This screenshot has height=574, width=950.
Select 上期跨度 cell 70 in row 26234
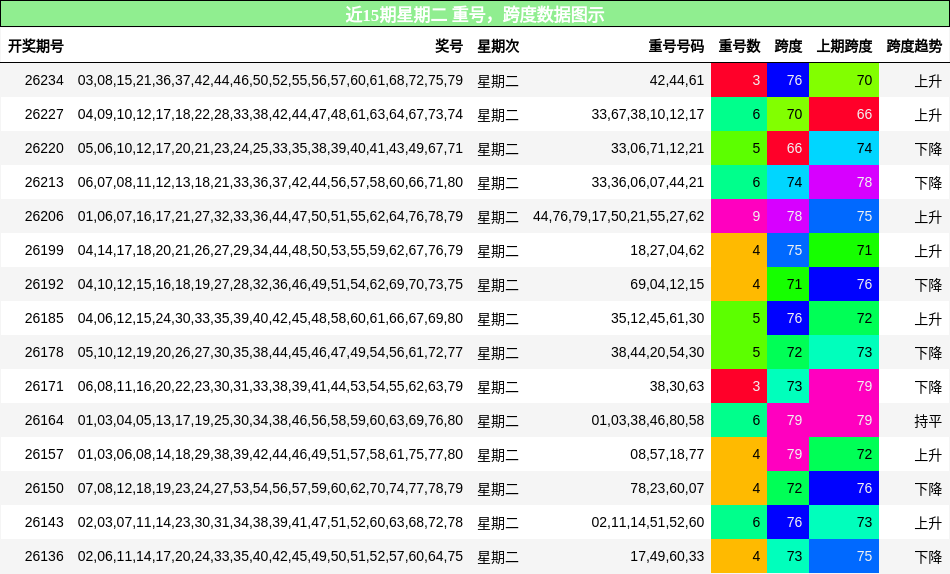[x=845, y=80]
